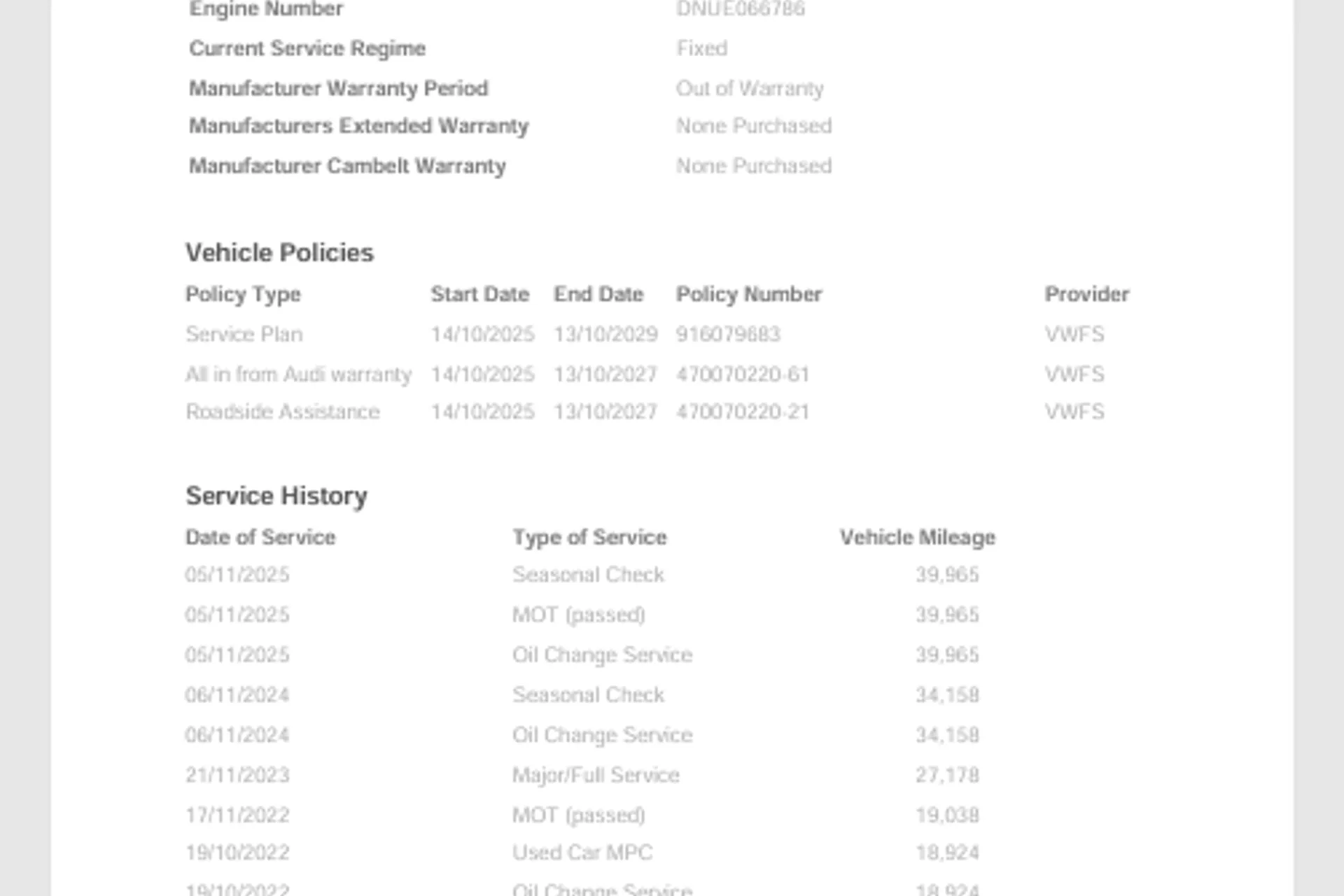Select the Major/Full Service entry
The image size is (1344, 896).
(582, 775)
